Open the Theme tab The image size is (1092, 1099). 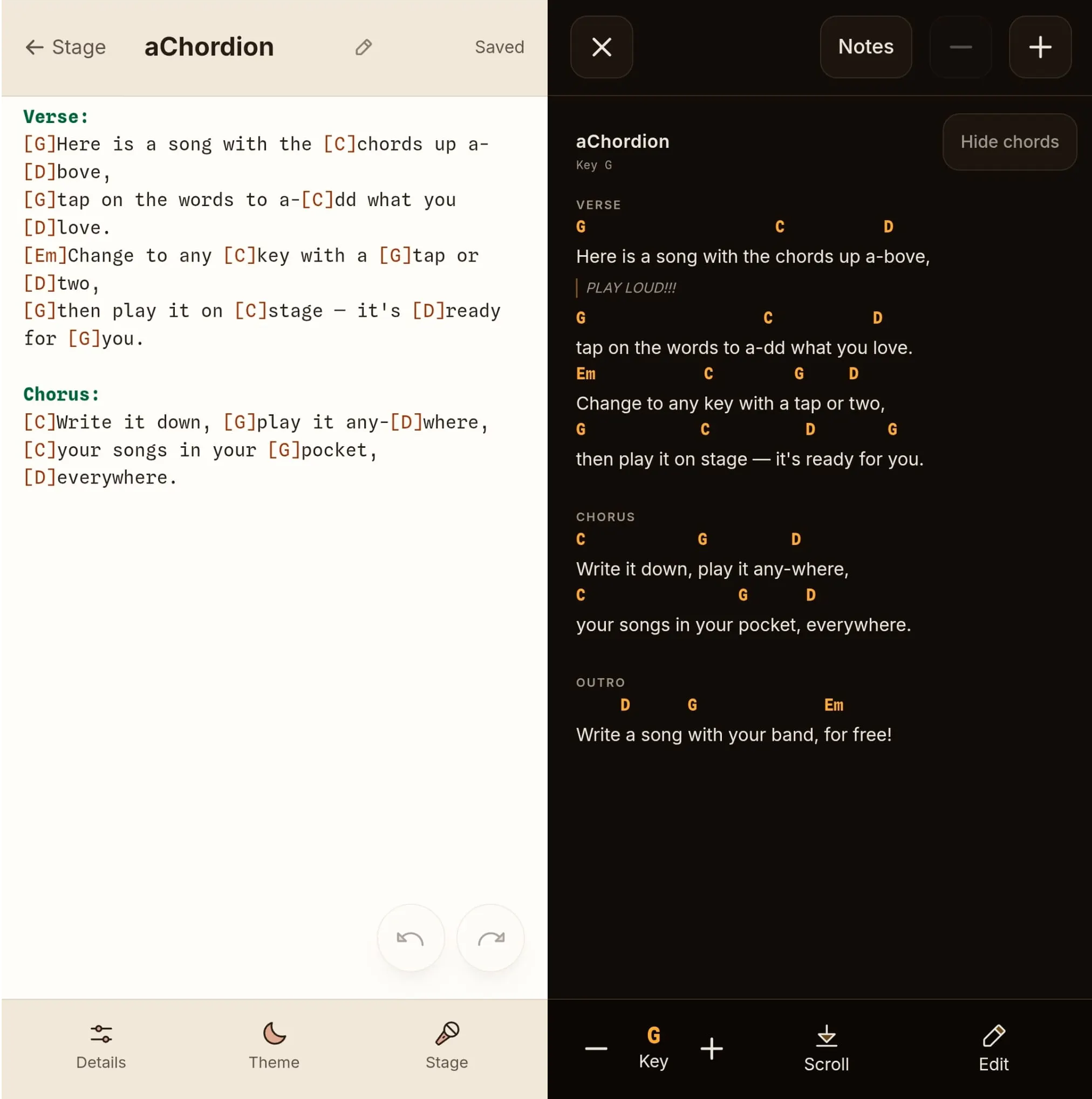coord(274,1047)
